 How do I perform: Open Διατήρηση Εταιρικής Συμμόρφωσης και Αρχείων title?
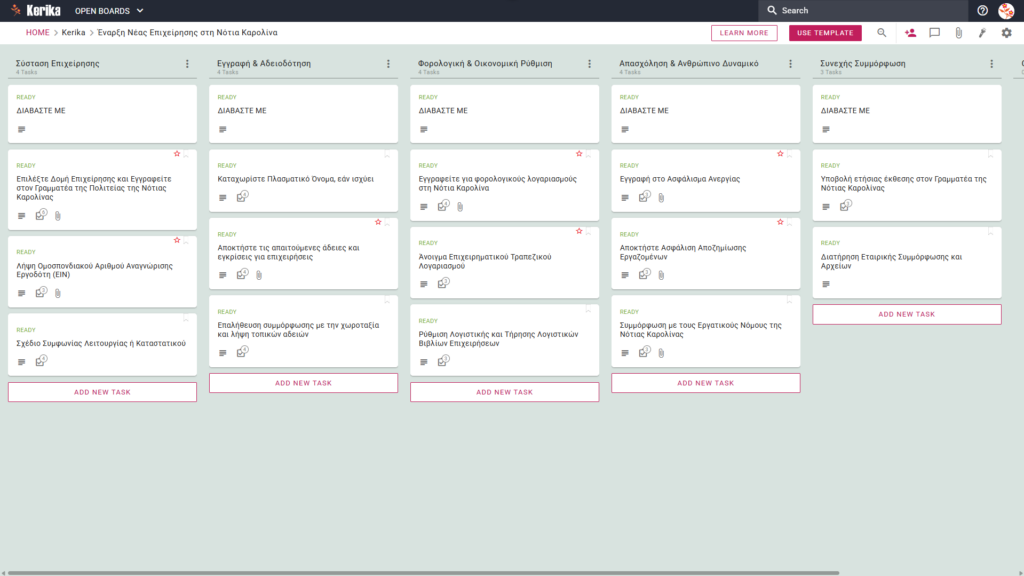(891, 261)
